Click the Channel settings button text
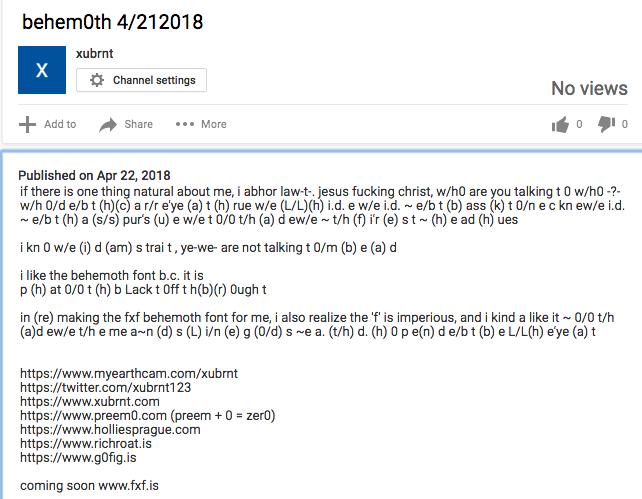Screen dimensions: 642x499 point(154,80)
